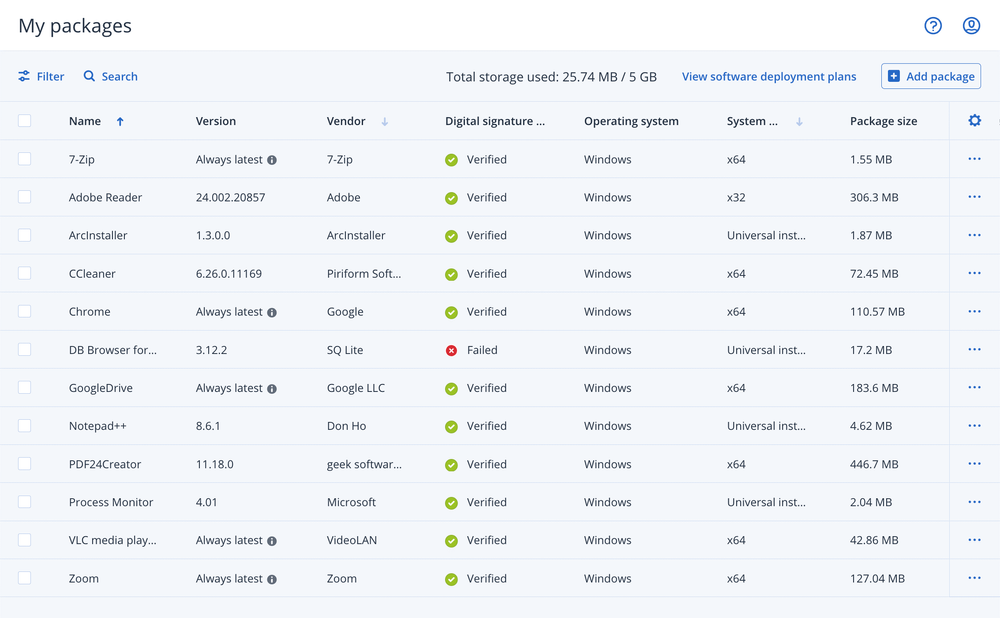Image resolution: width=1000 pixels, height=618 pixels.
Task: Select the 7-Zip package checkbox
Action: pos(24,159)
